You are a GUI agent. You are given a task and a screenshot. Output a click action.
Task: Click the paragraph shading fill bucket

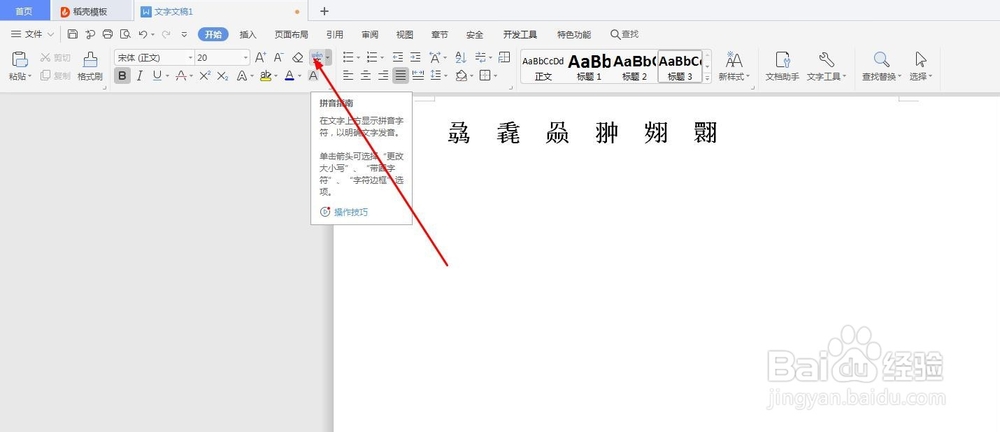pyautogui.click(x=461, y=76)
